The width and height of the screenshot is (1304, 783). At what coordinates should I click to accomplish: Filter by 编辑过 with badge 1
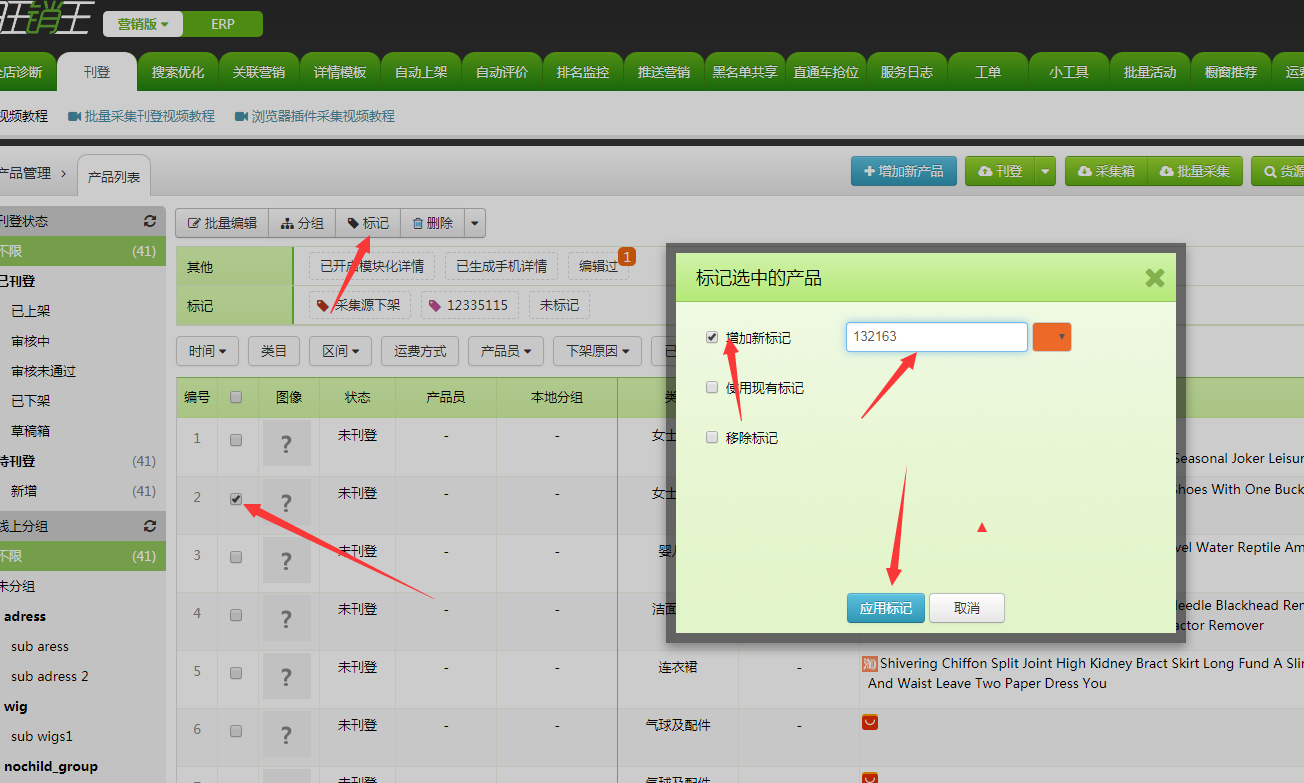[599, 266]
